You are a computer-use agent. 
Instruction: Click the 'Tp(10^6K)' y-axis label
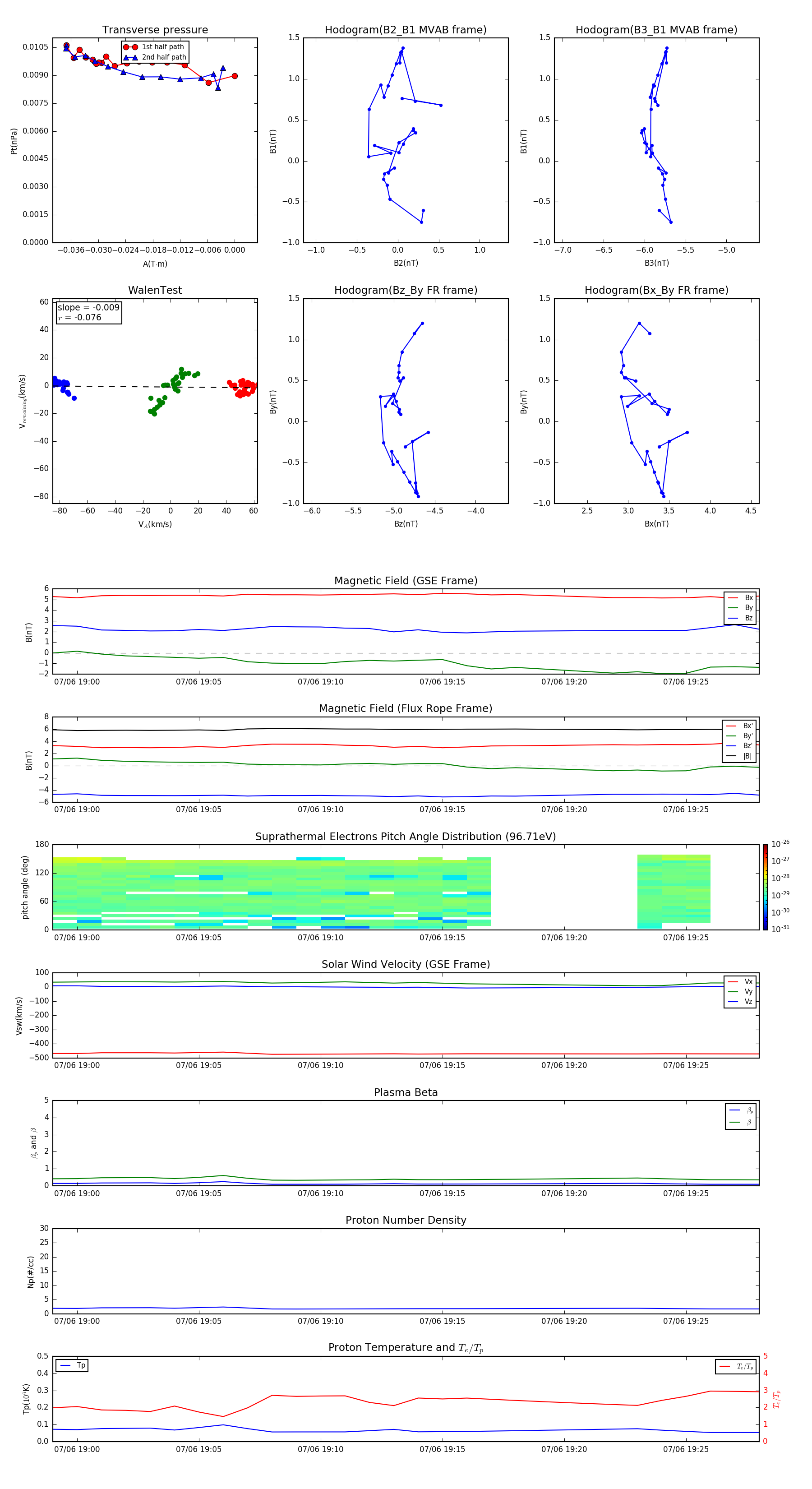coord(26,1399)
